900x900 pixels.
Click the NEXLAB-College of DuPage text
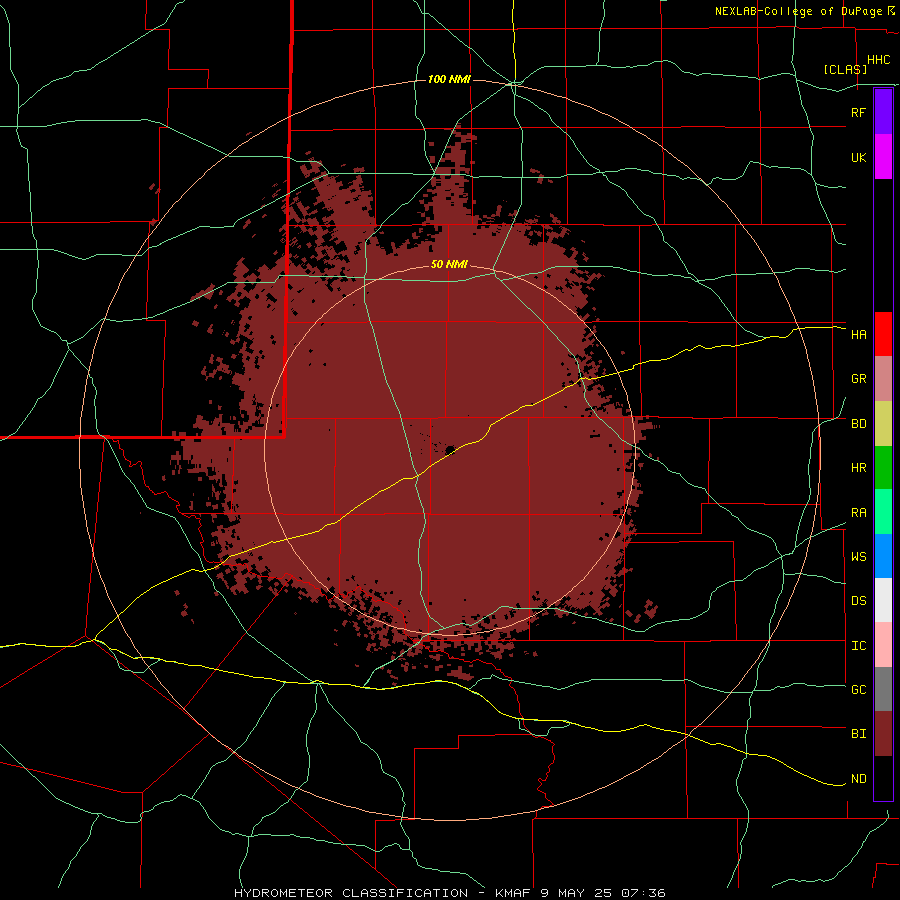[x=798, y=11]
